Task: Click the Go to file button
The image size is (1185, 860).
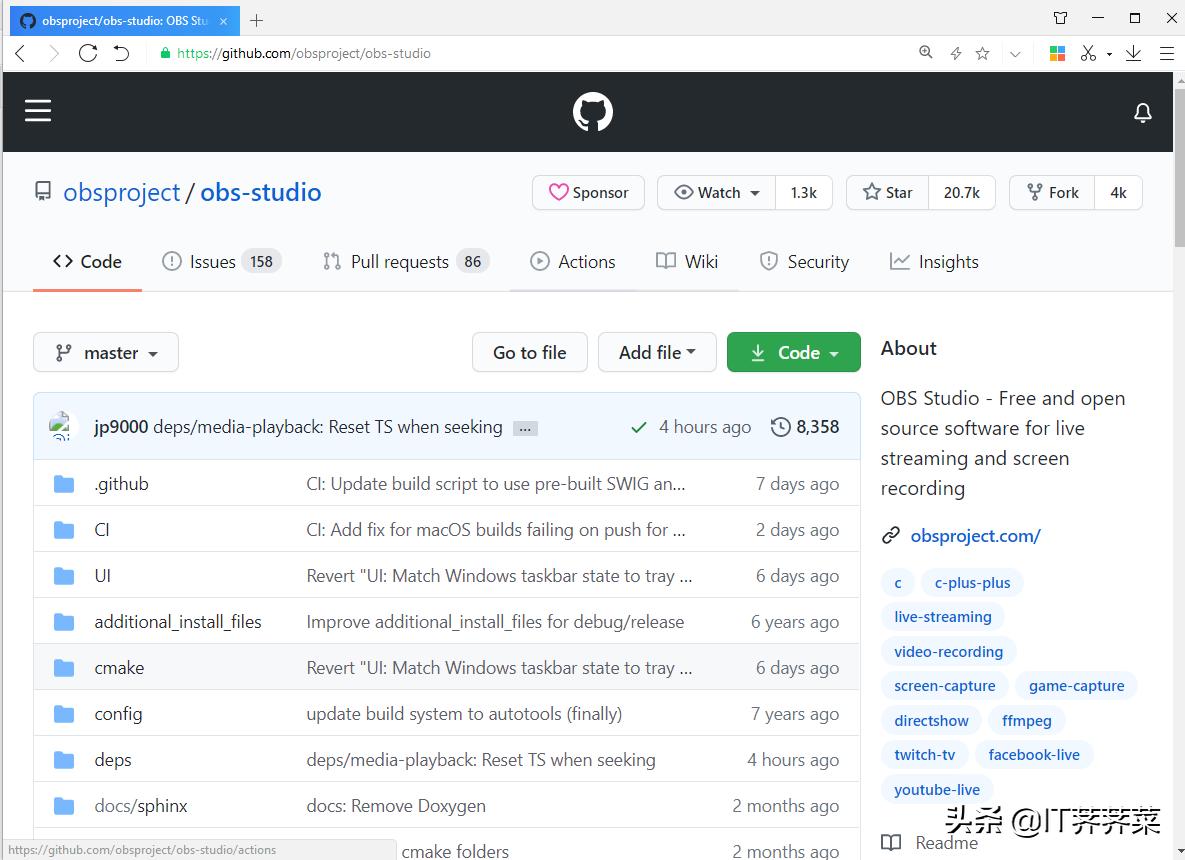Action: coord(529,352)
